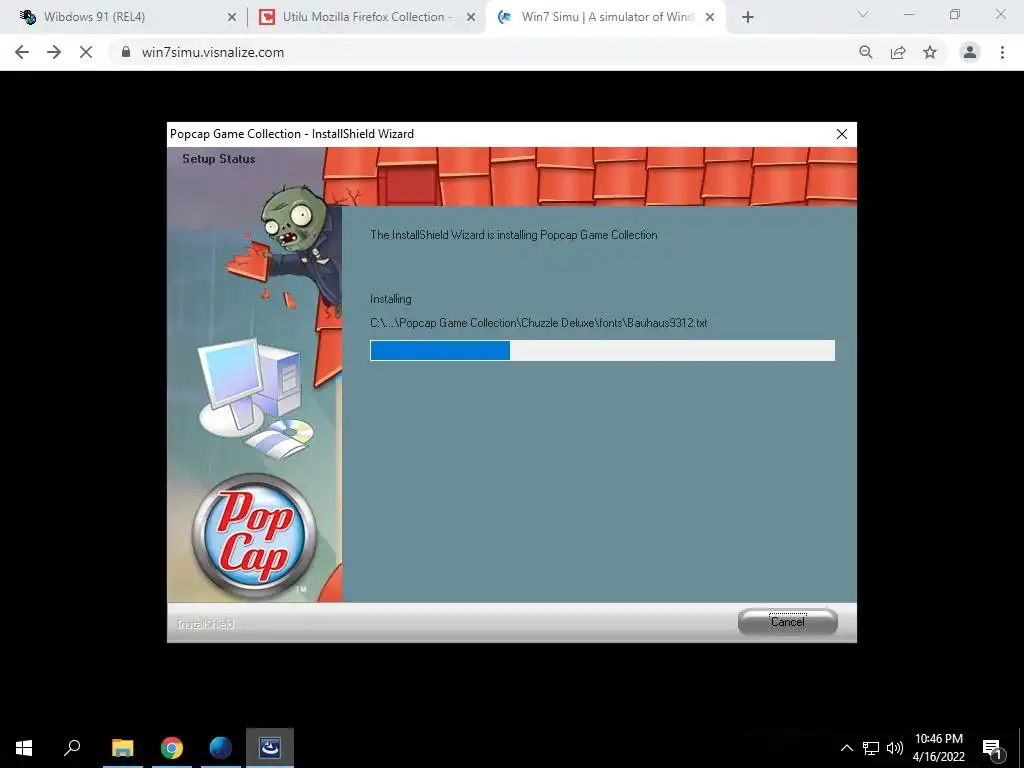This screenshot has height=768, width=1024.
Task: Show hidden system tray icons
Action: (846, 748)
